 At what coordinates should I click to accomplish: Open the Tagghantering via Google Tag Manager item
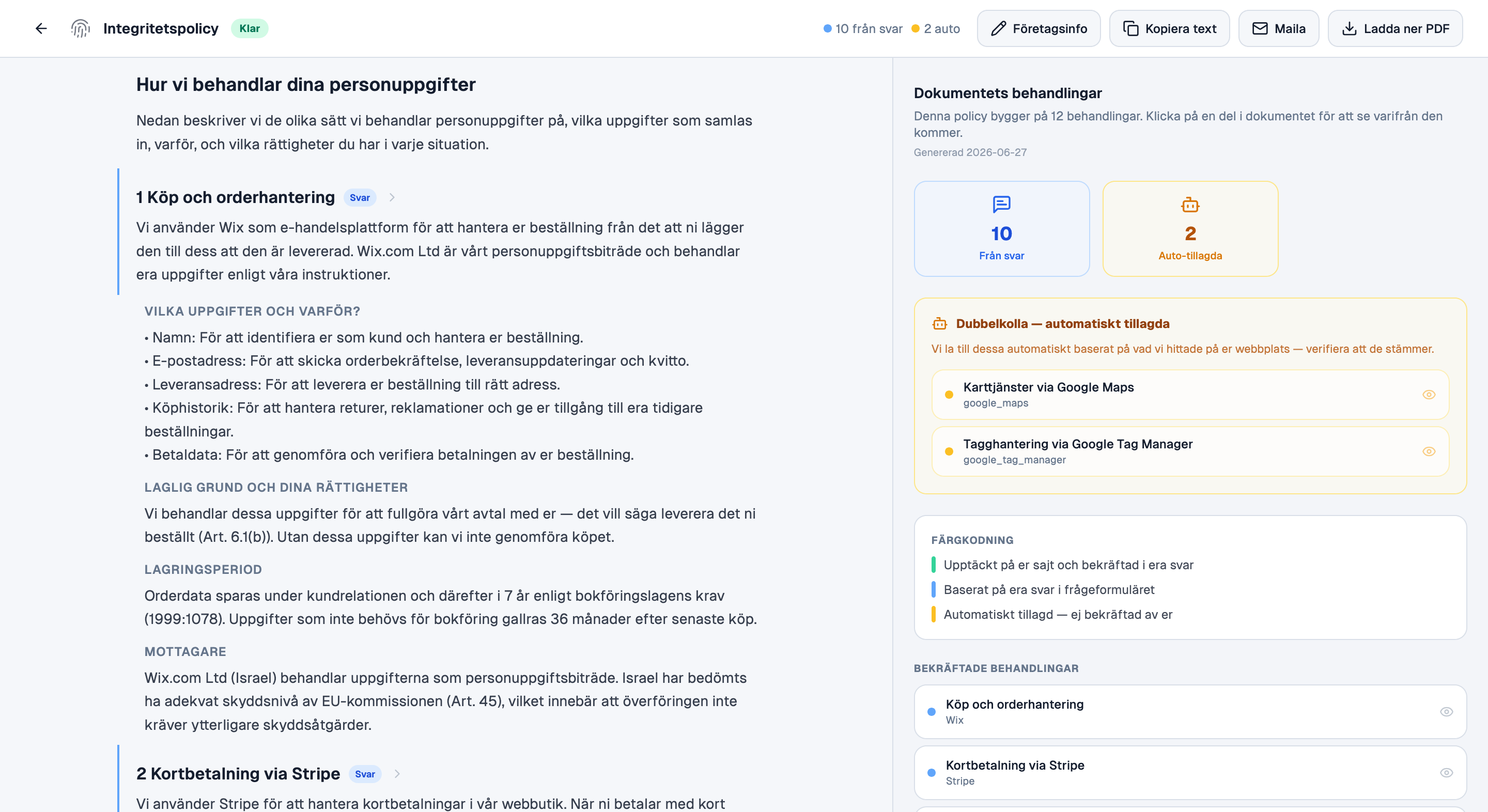(1190, 451)
